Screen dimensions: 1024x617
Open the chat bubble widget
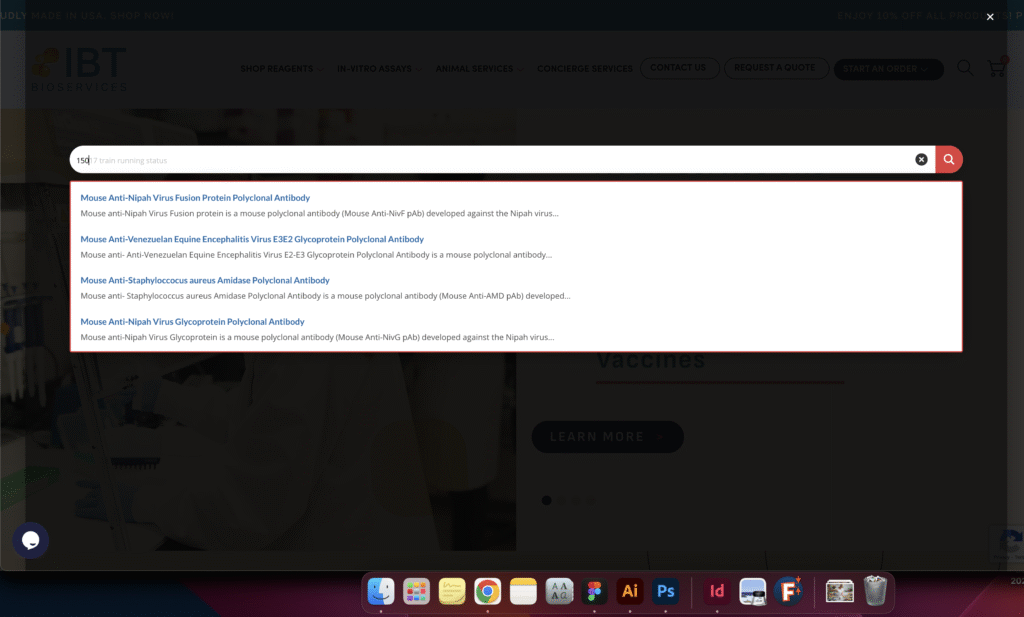(x=31, y=540)
